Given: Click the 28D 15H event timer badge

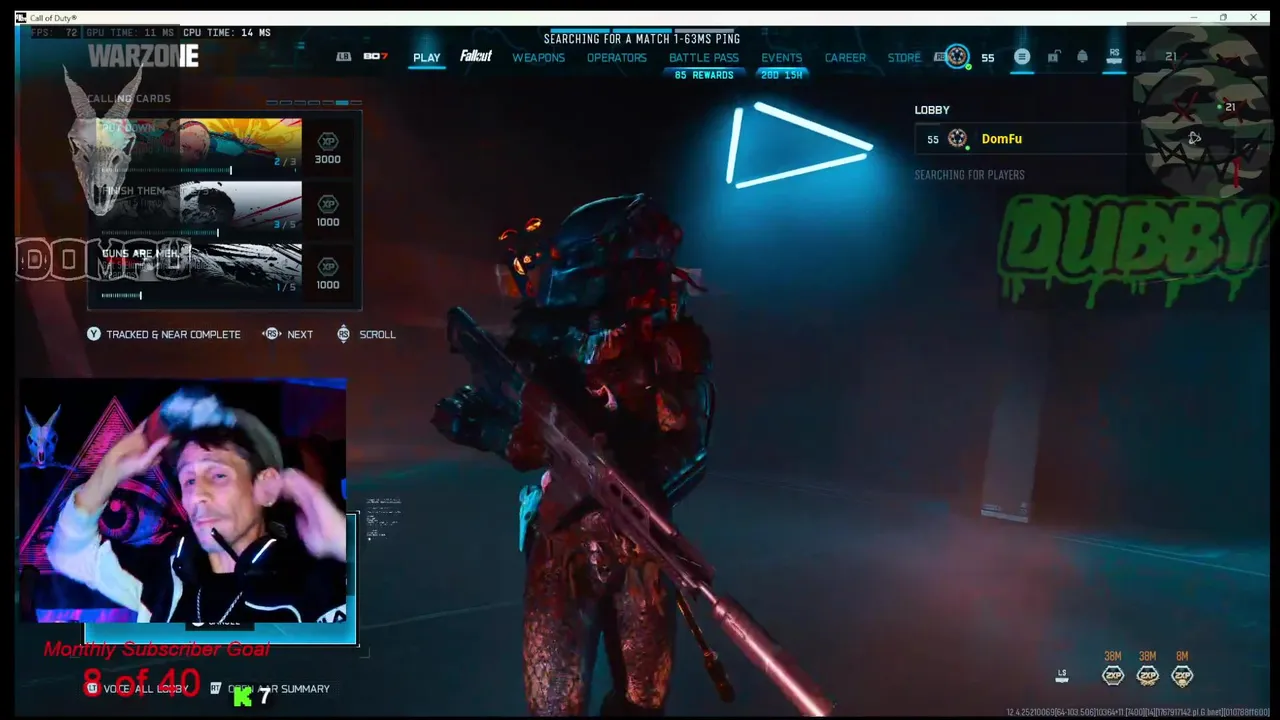Looking at the screenshot, I should coord(781,75).
